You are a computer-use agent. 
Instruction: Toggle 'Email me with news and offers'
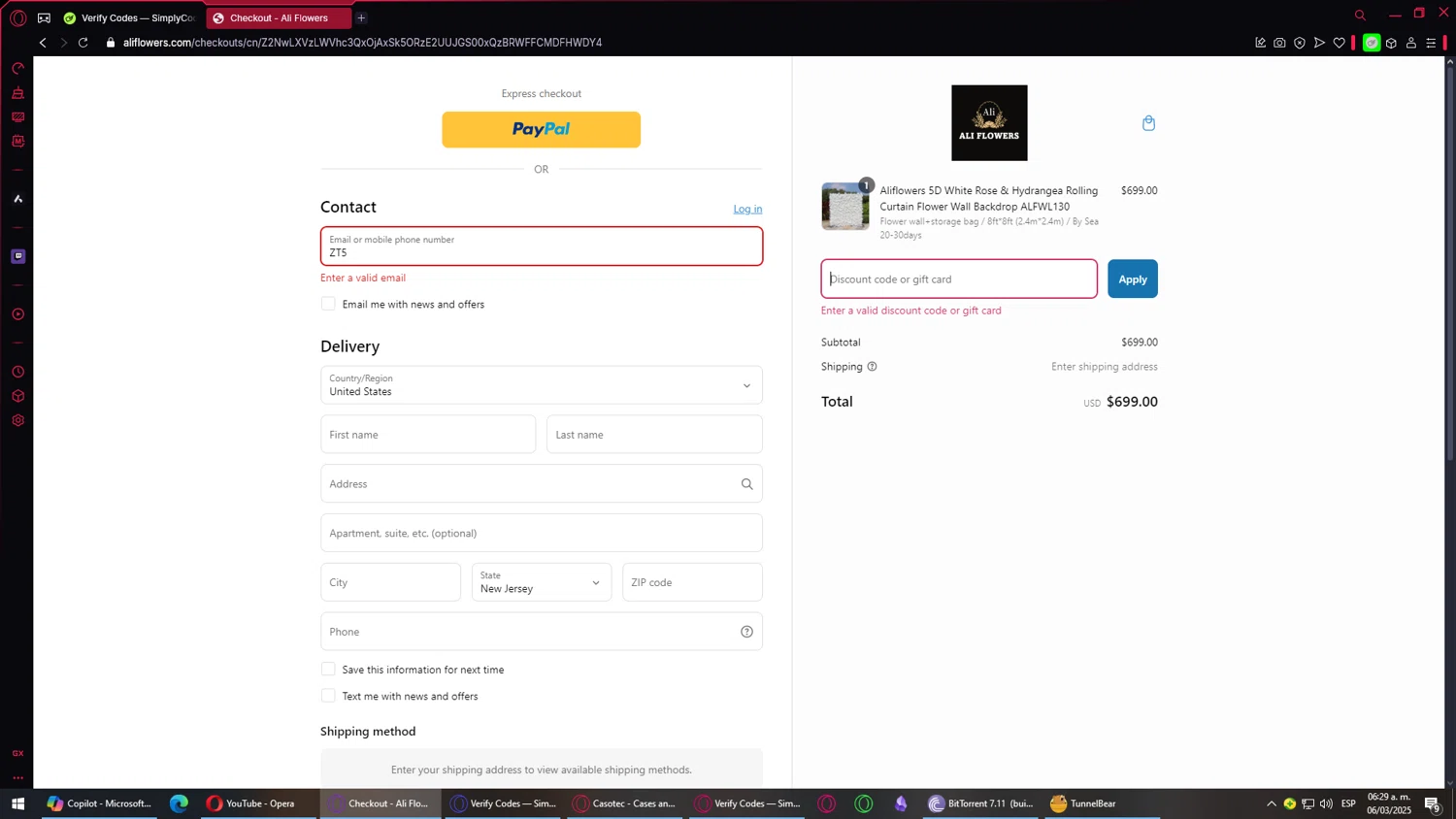coord(328,304)
